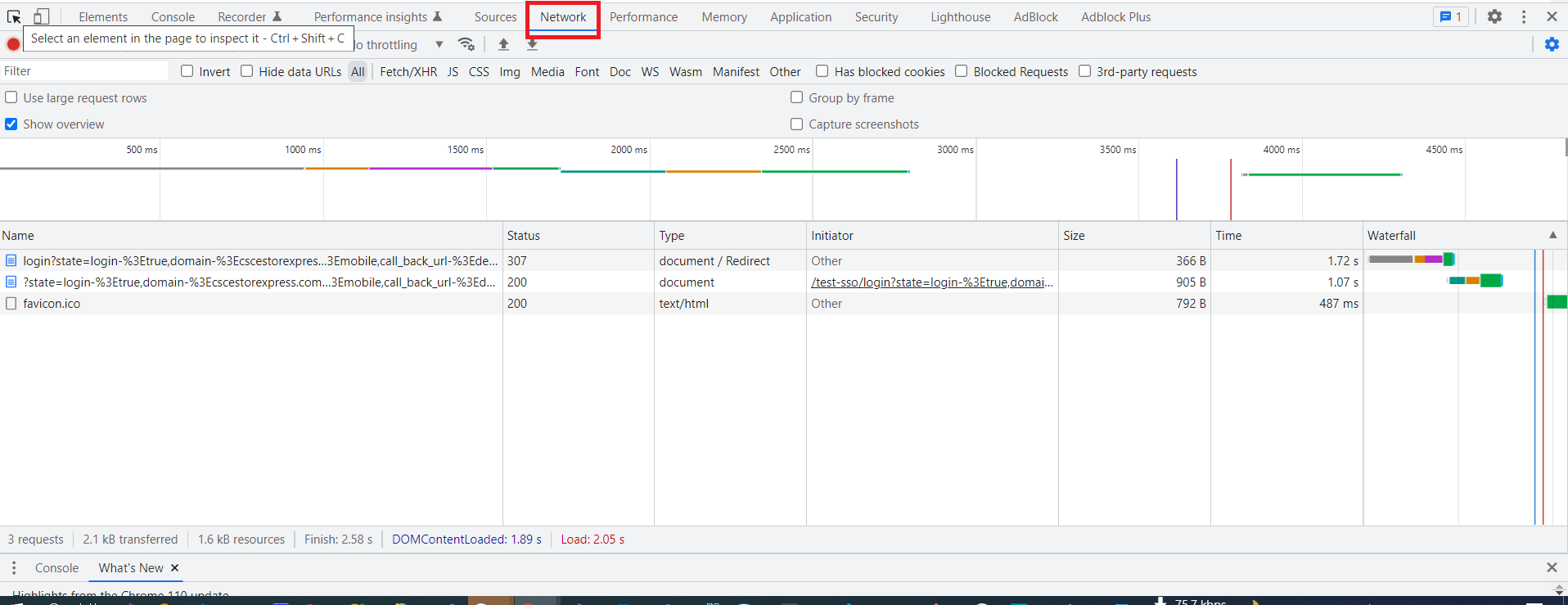
Task: Filter requests by CSS type
Action: point(479,71)
